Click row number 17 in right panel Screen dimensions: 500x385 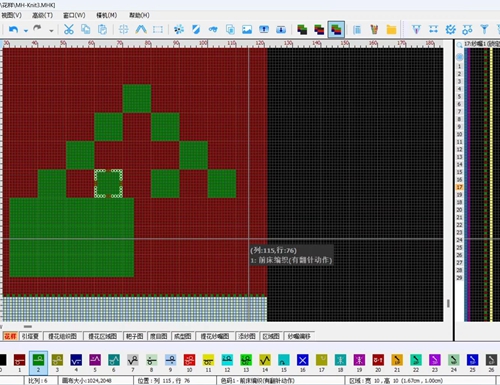pyautogui.click(x=459, y=187)
